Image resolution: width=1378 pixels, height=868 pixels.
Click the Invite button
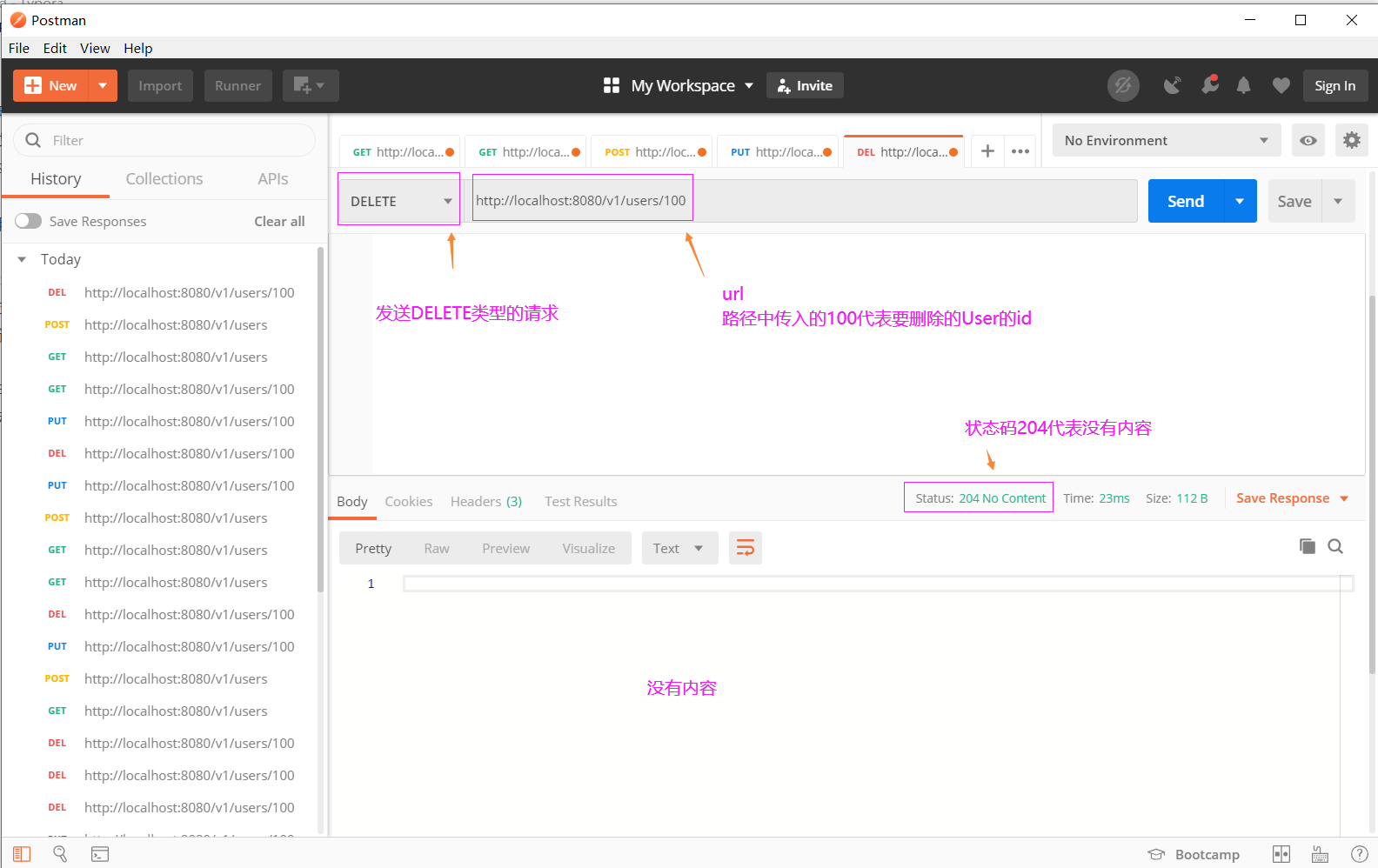pos(805,85)
